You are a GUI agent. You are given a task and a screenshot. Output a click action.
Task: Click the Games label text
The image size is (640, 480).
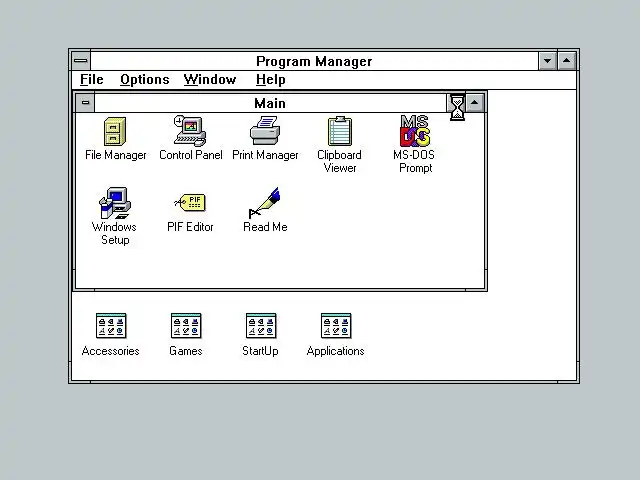tap(186, 351)
